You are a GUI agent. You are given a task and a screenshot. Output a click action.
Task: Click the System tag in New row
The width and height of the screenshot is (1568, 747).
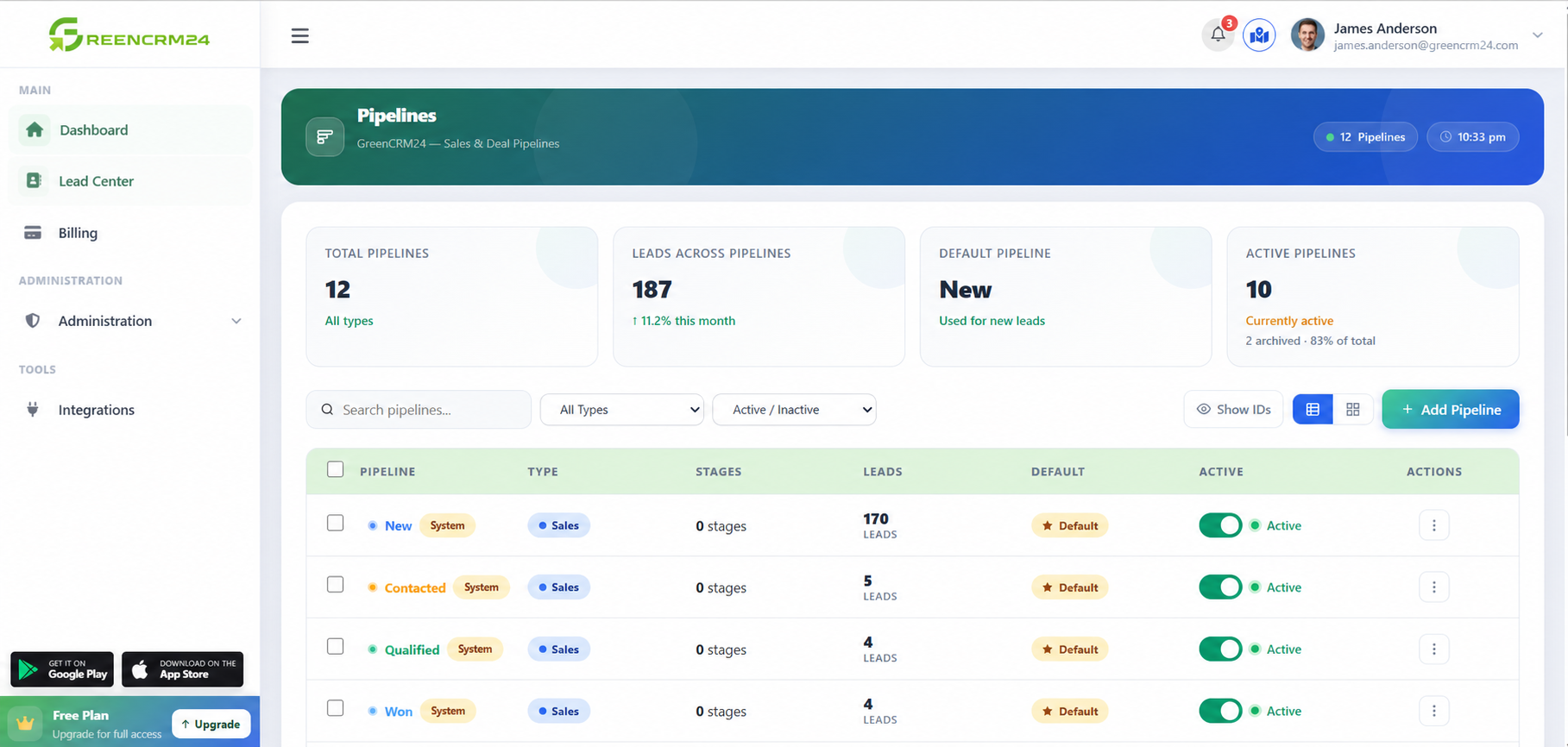pos(447,525)
